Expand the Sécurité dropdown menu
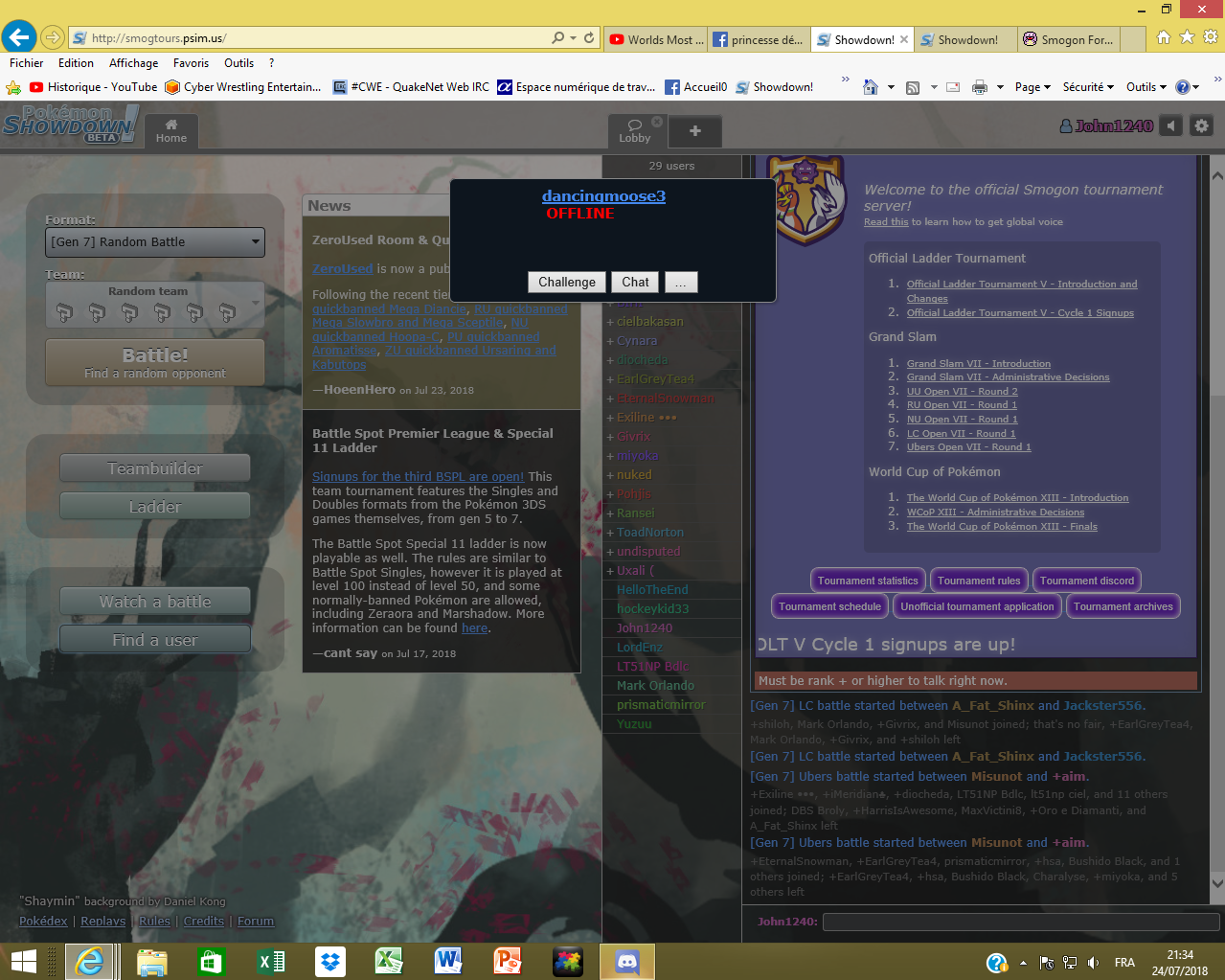 [1088, 87]
